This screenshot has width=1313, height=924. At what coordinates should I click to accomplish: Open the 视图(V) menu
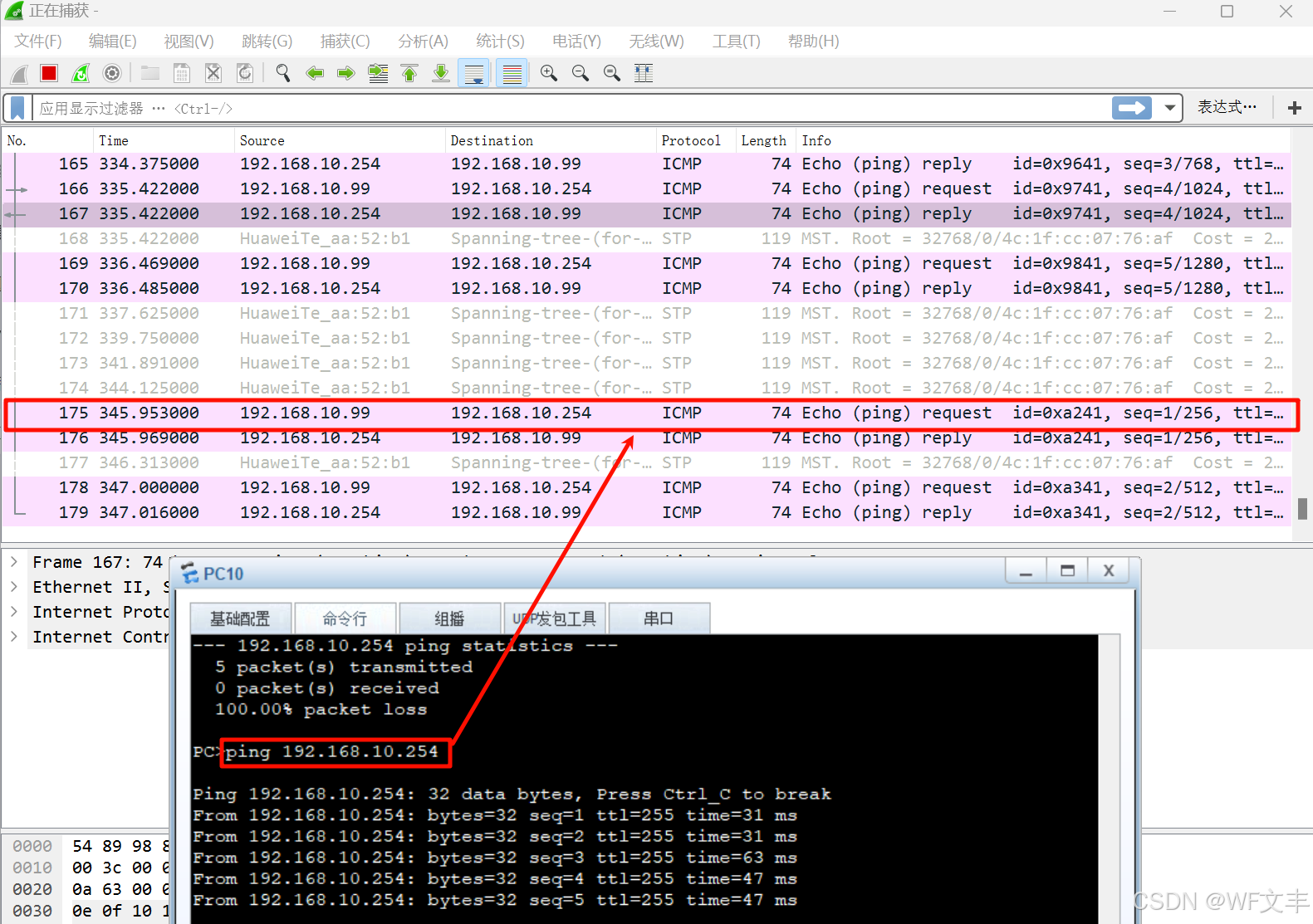(x=189, y=42)
